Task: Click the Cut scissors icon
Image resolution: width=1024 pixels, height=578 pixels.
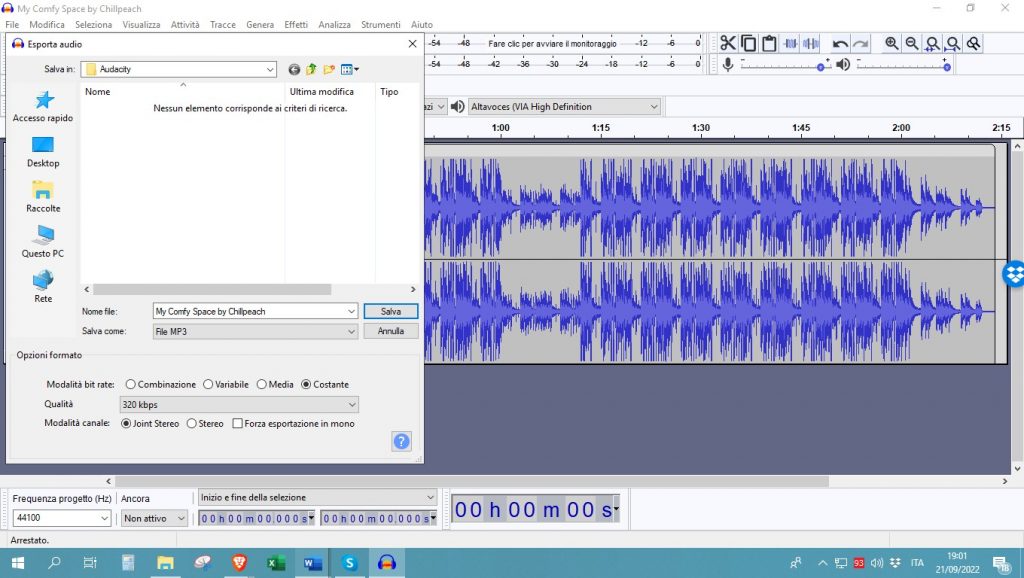Action: pos(728,43)
